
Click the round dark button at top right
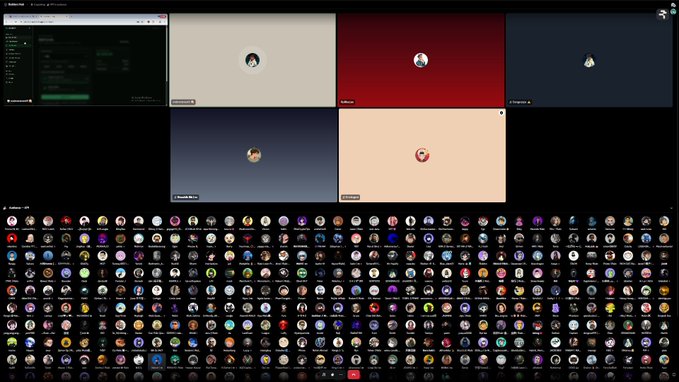663,14
